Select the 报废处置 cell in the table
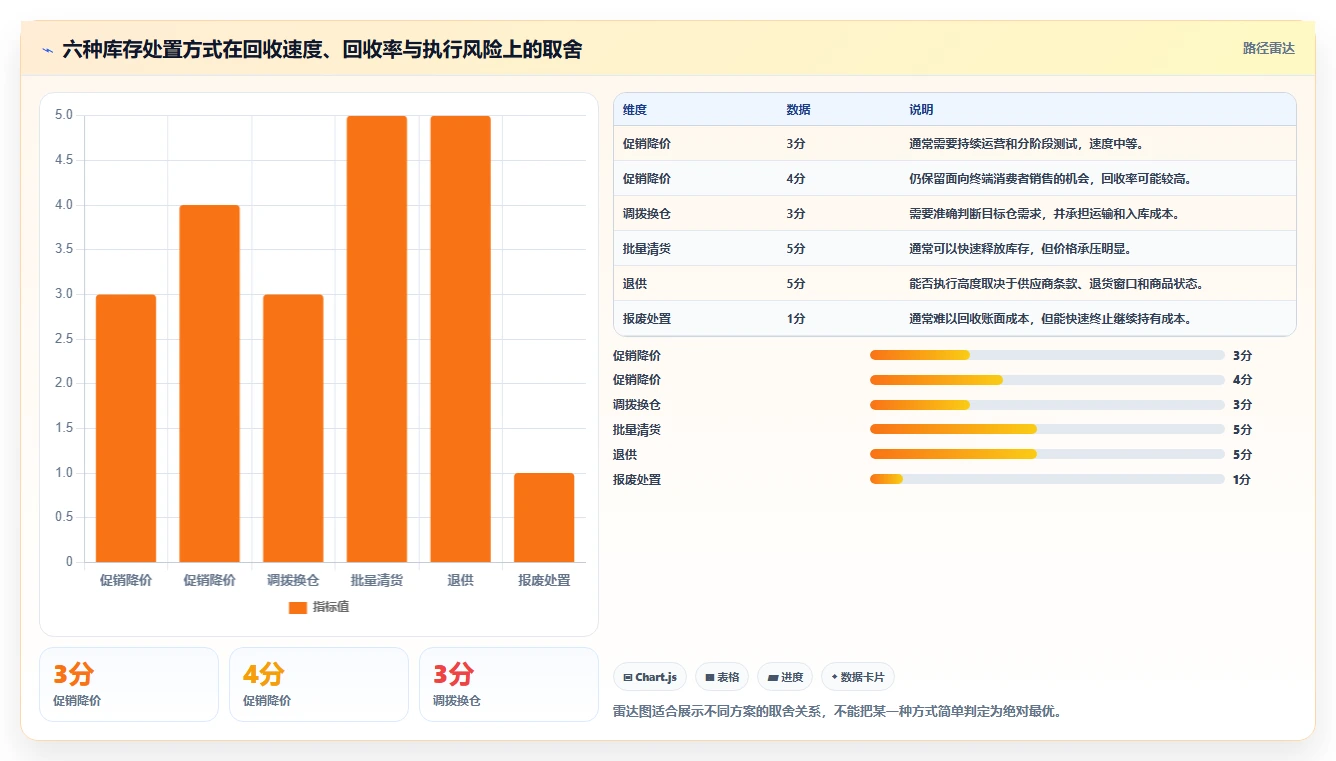The image size is (1336, 761). 647,319
